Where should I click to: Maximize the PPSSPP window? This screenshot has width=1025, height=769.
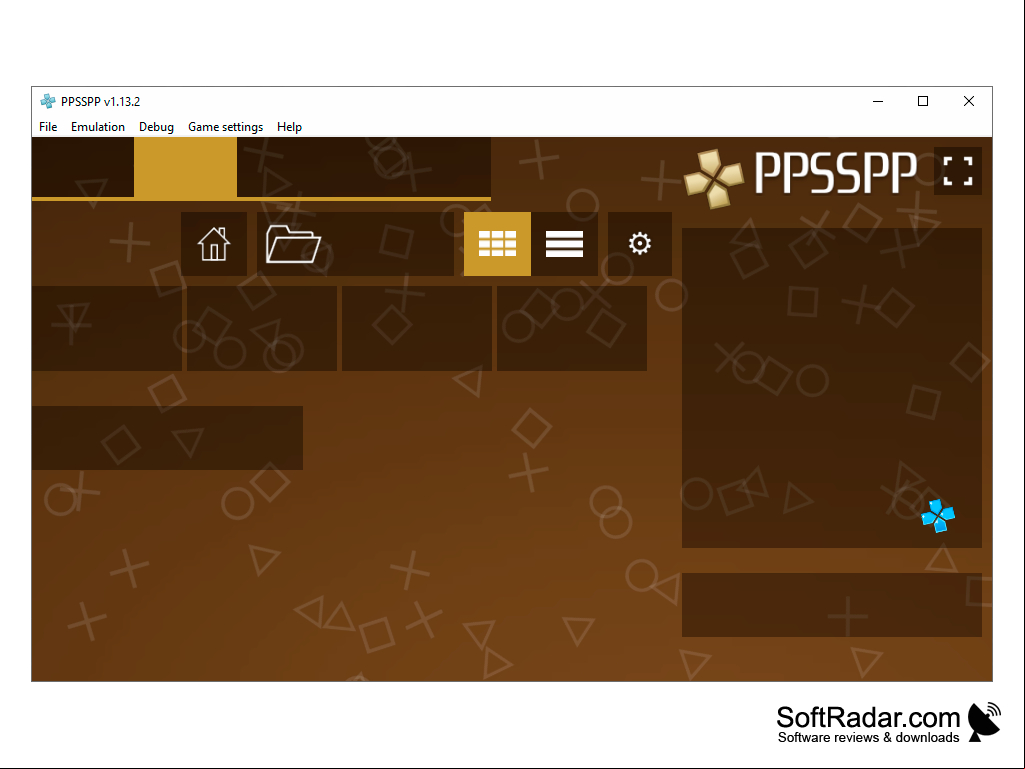click(x=923, y=101)
